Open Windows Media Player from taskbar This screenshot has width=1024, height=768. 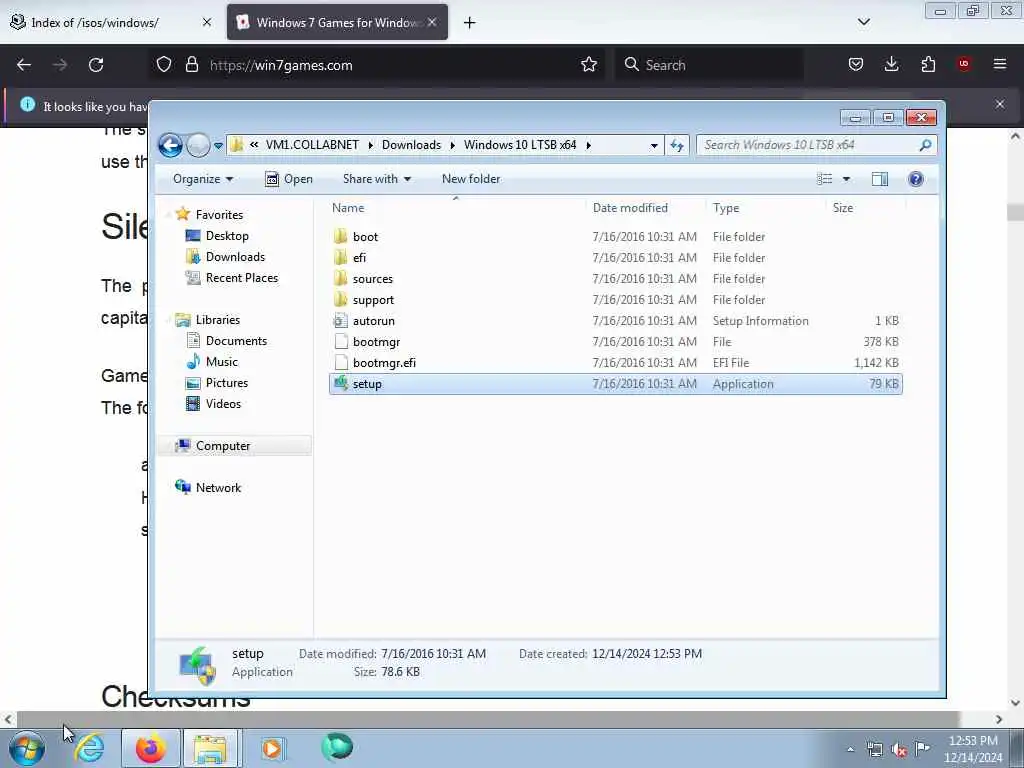(272, 748)
